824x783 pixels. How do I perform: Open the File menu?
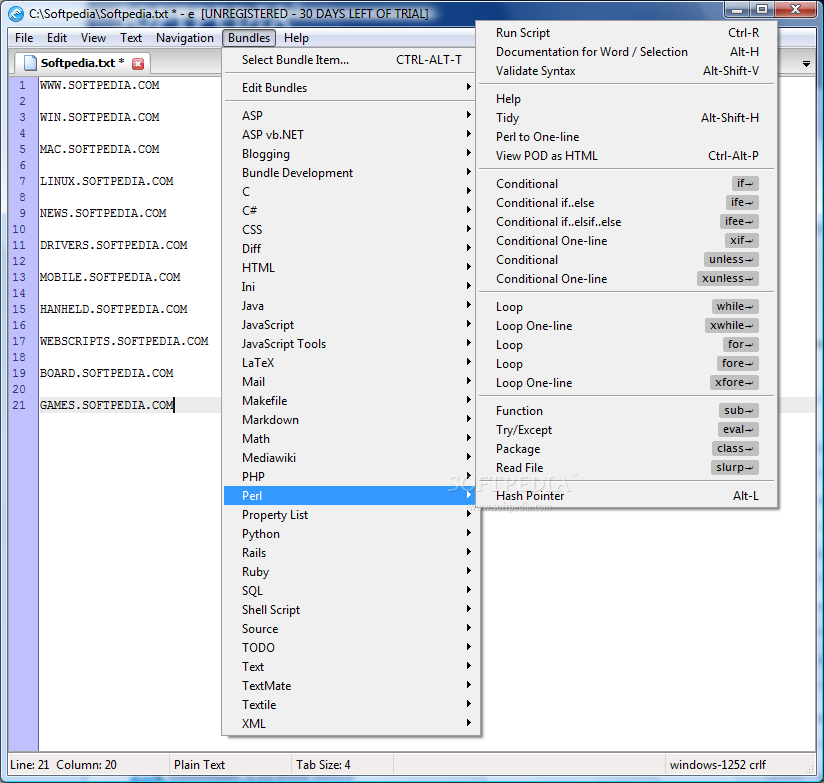click(x=24, y=38)
